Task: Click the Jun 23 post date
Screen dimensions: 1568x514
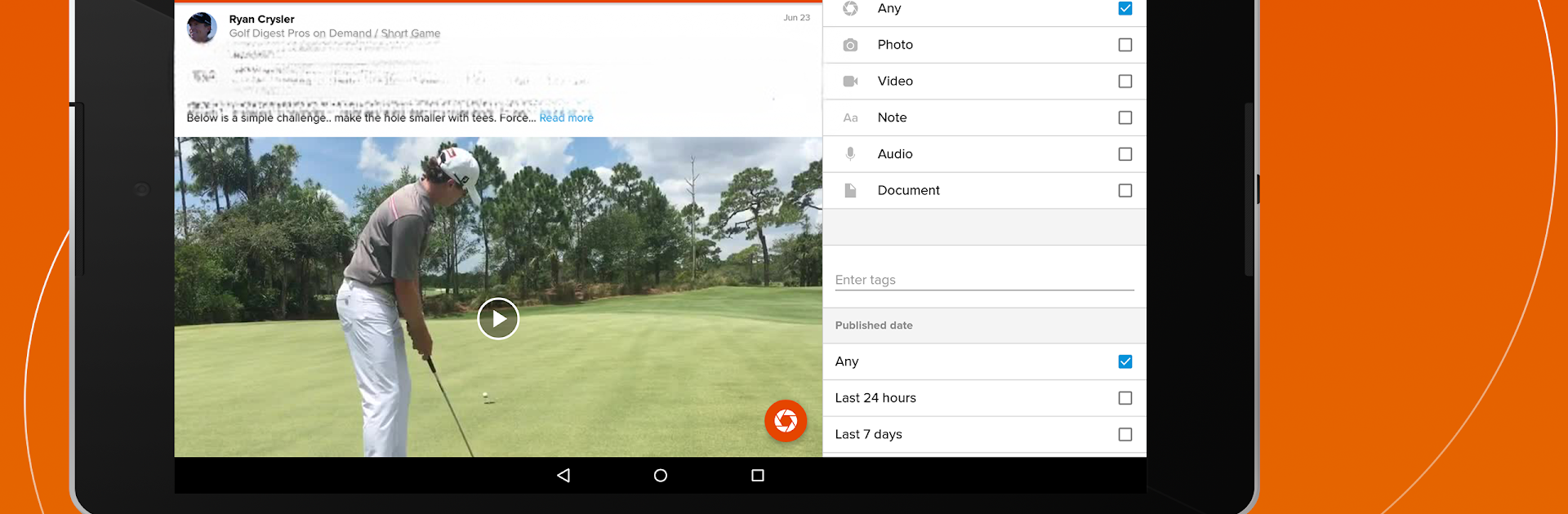Action: coord(797,17)
